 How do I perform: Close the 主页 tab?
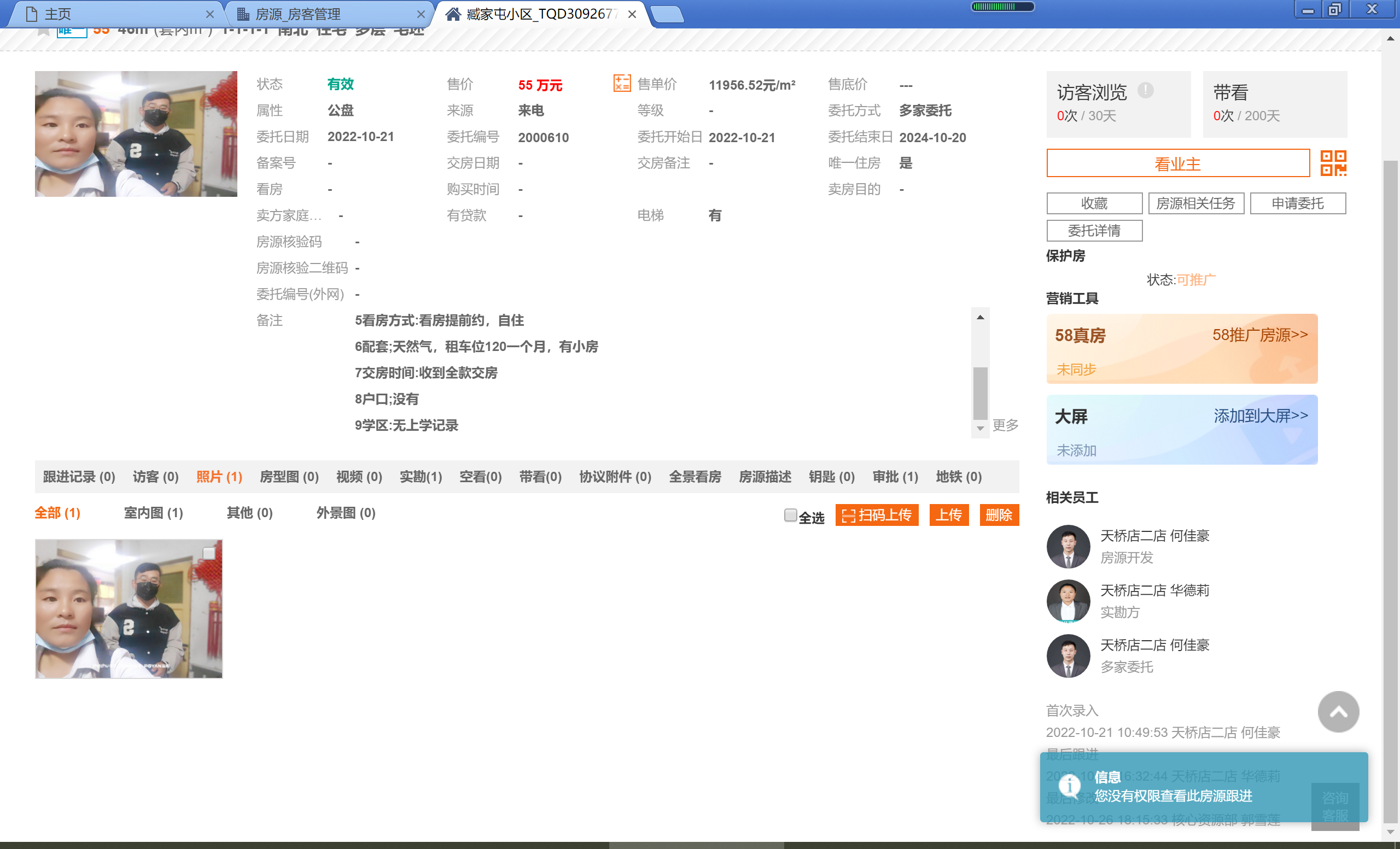(x=209, y=14)
